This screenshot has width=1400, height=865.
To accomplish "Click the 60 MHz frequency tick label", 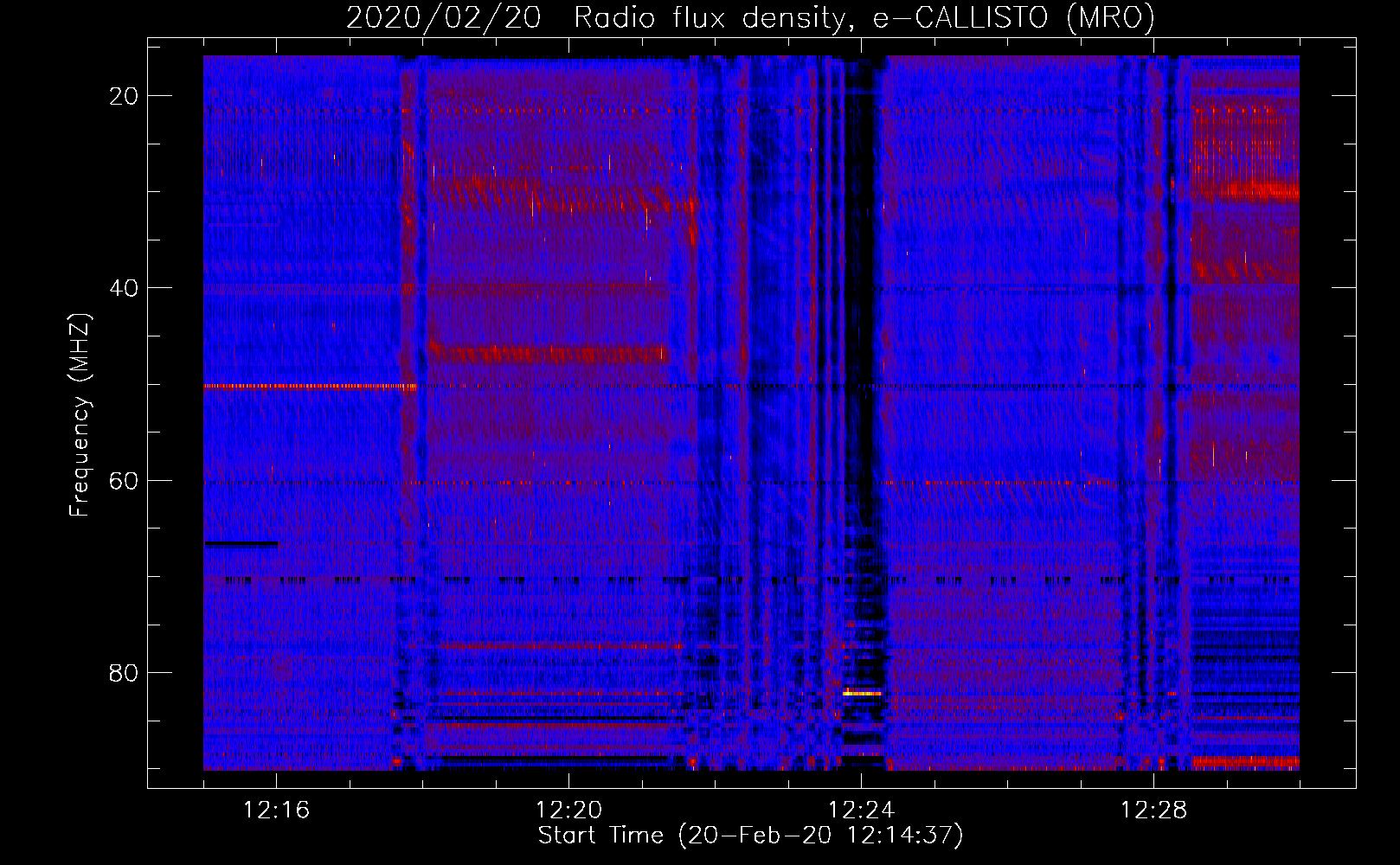I will tap(125, 480).
